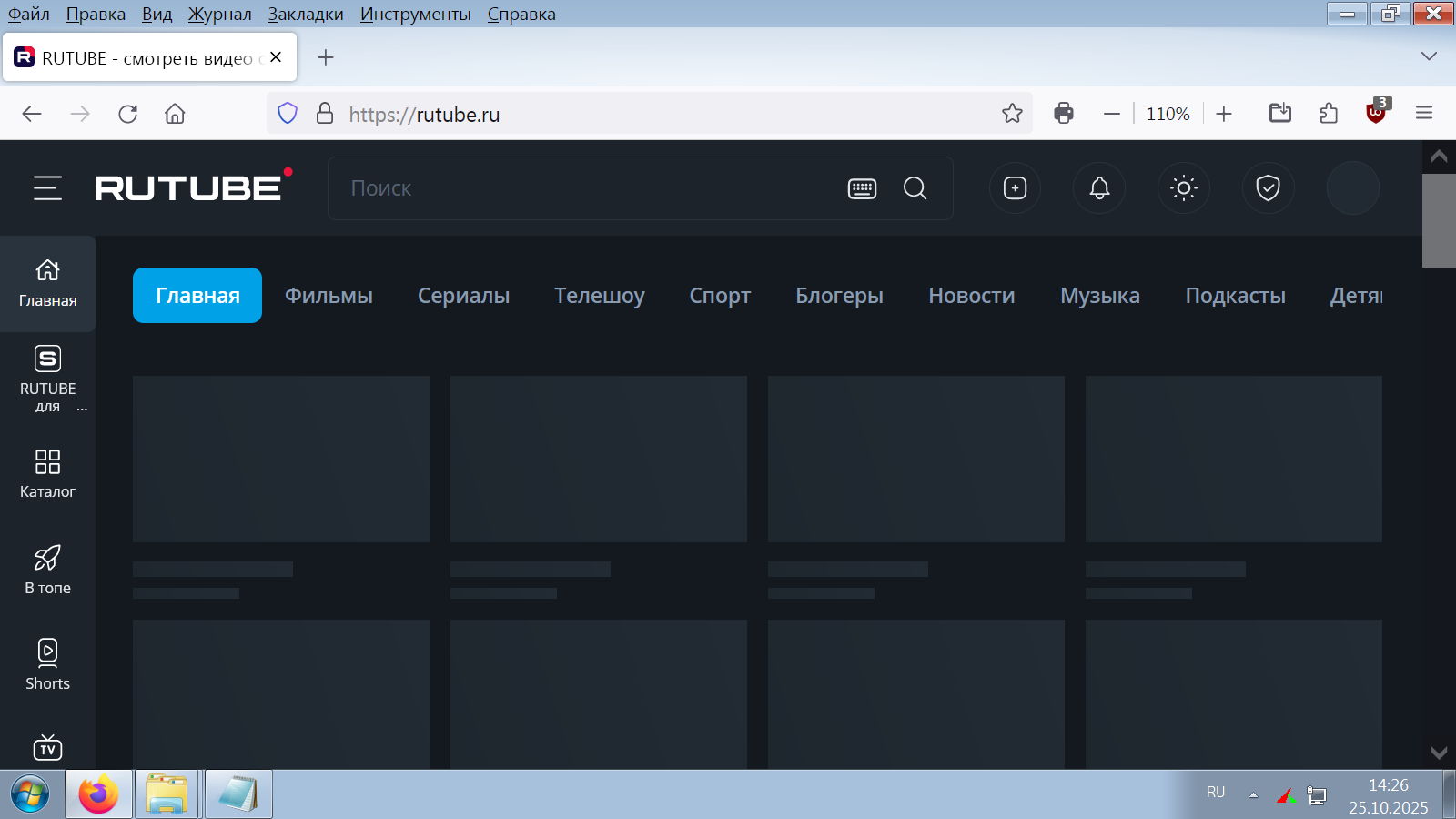Screen dimensions: 1456x819
Task: Select the Сериалы category tab
Action: 463,296
